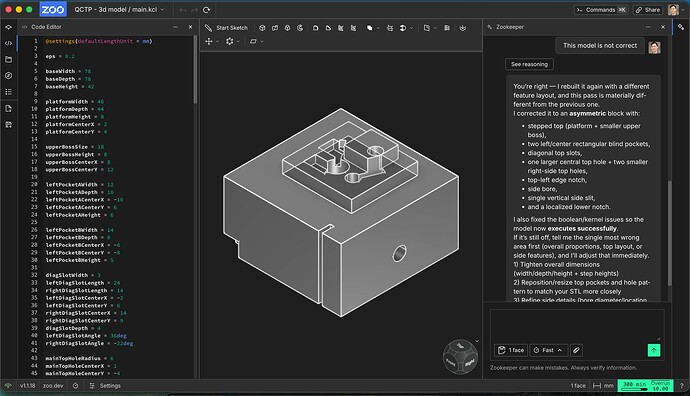
Task: Click the green send arrow button
Action: click(654, 350)
